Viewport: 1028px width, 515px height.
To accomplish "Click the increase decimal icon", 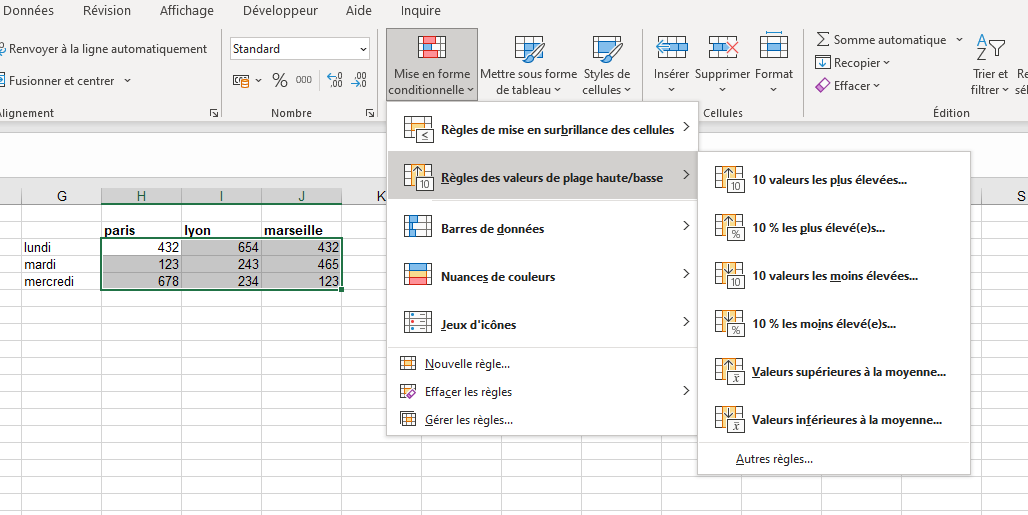I will tap(335, 80).
